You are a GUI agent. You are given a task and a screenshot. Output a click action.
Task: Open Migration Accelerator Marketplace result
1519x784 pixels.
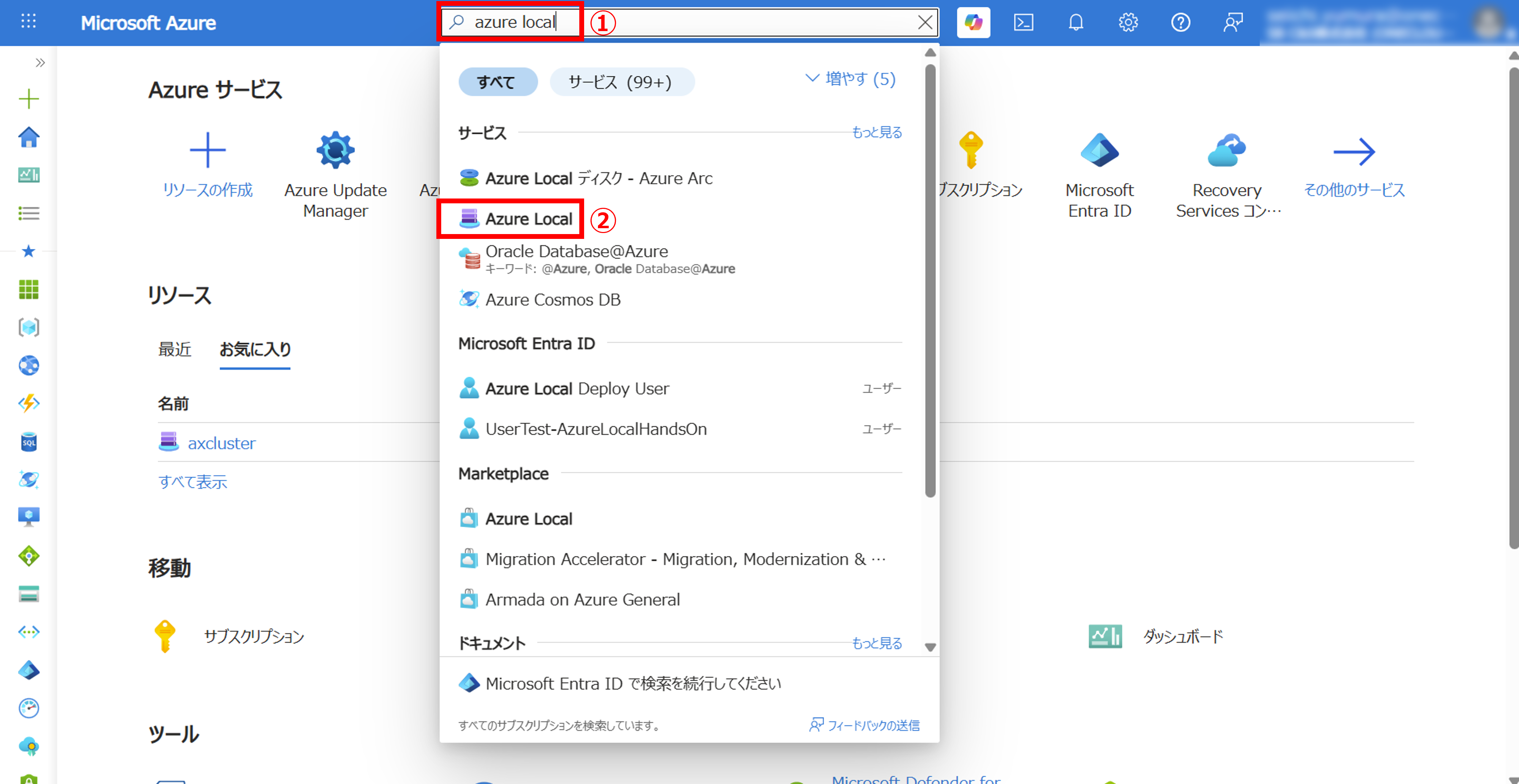coord(680,559)
